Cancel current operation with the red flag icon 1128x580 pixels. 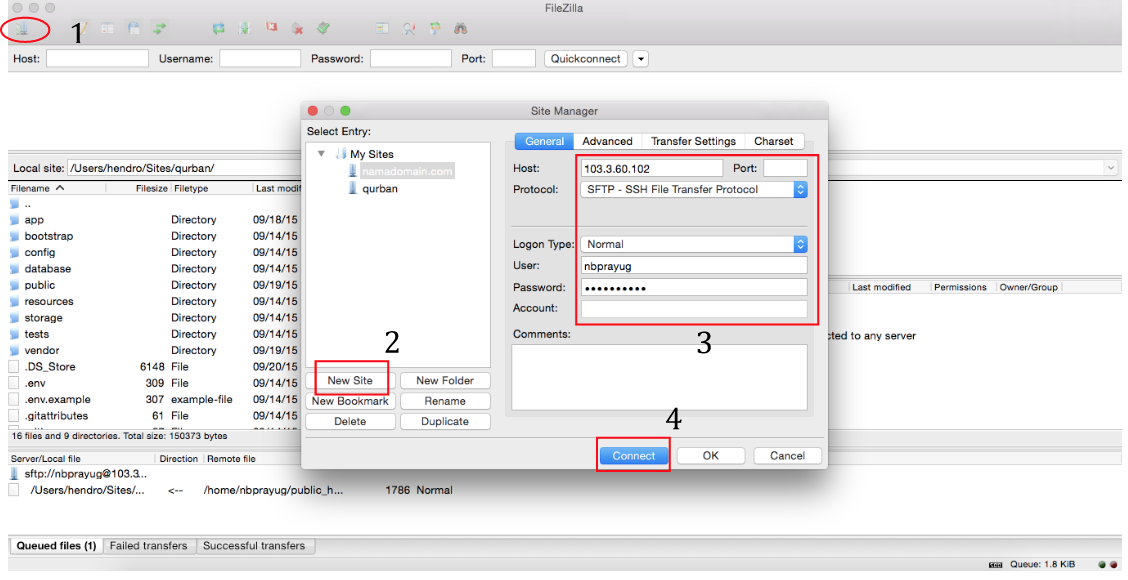[x=271, y=30]
